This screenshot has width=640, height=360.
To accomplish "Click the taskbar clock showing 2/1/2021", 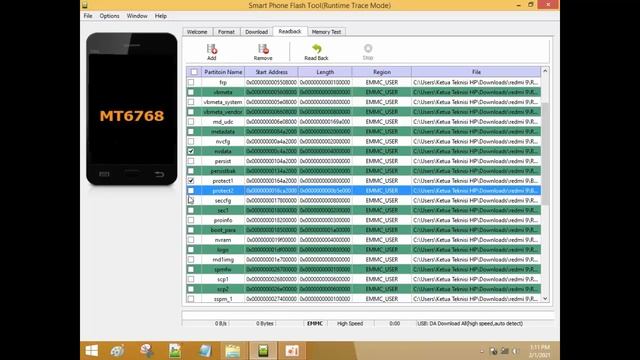I will (540, 351).
